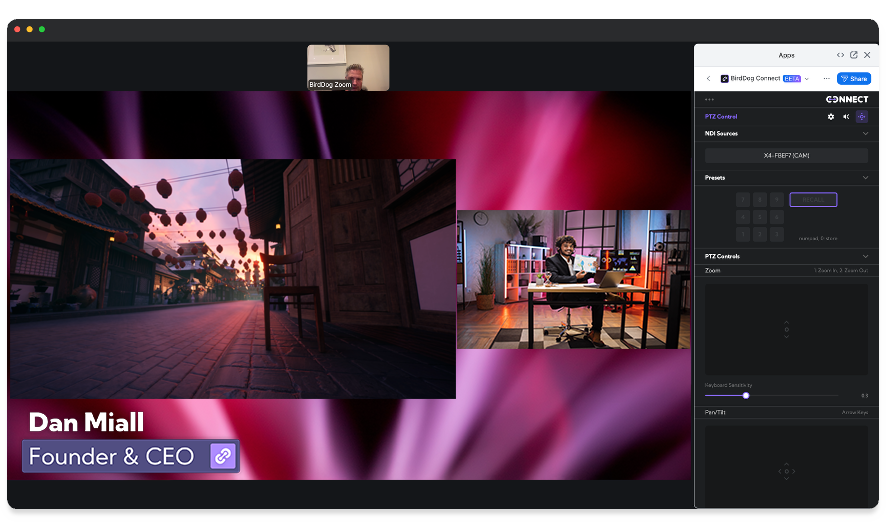This screenshot has height=522, width=886.
Task: Click the pan left arrow
Action: pyautogui.click(x=779, y=471)
